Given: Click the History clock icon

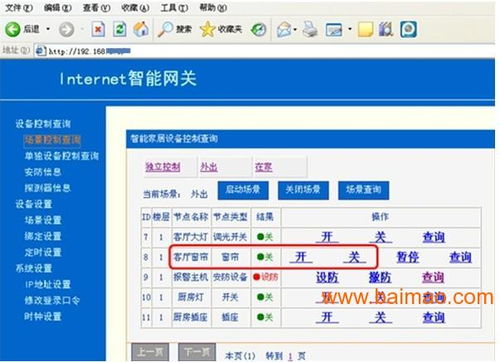Looking at the screenshot, I should click(258, 30).
